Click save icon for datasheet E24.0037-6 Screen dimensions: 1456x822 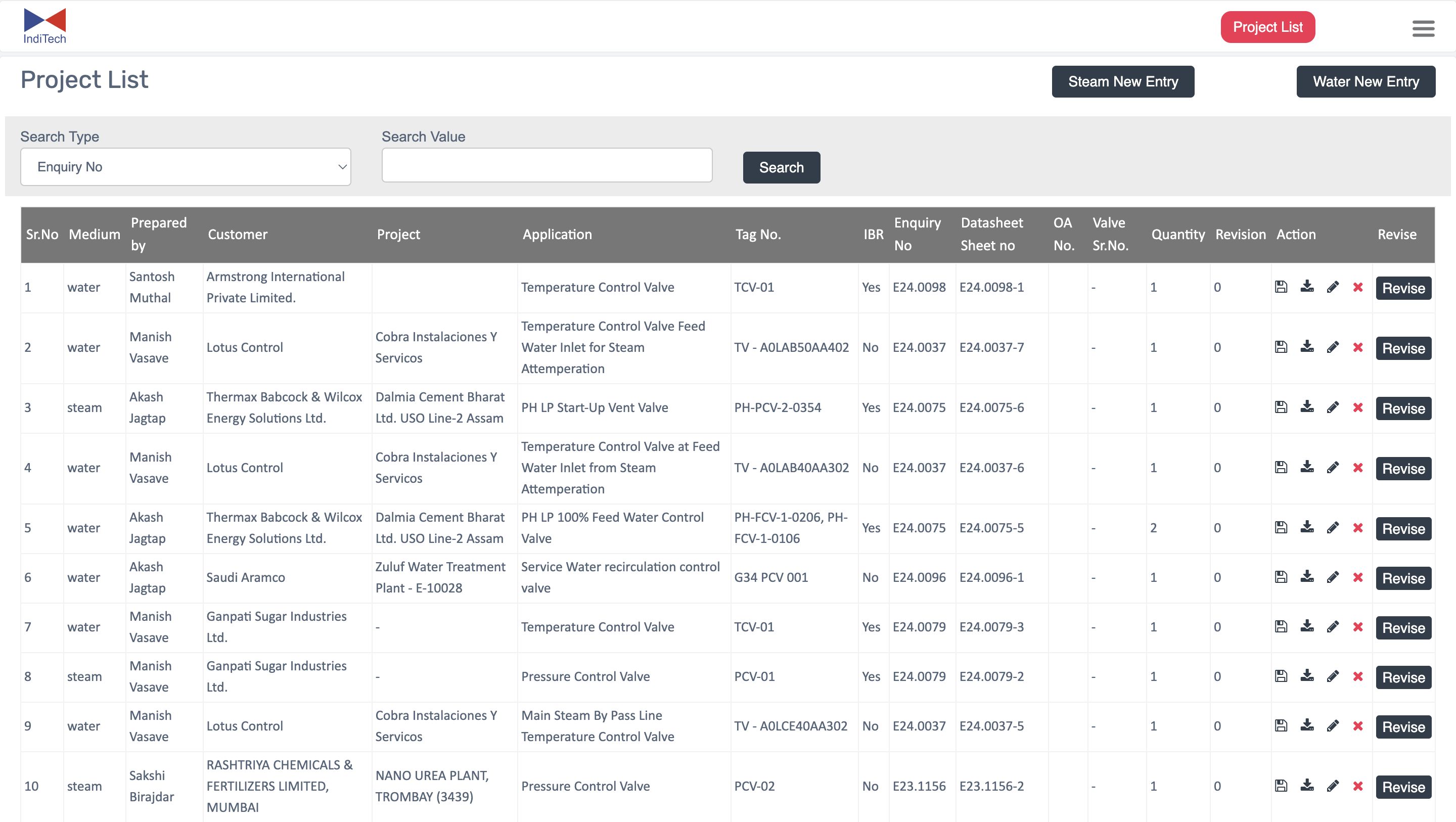pos(1281,467)
